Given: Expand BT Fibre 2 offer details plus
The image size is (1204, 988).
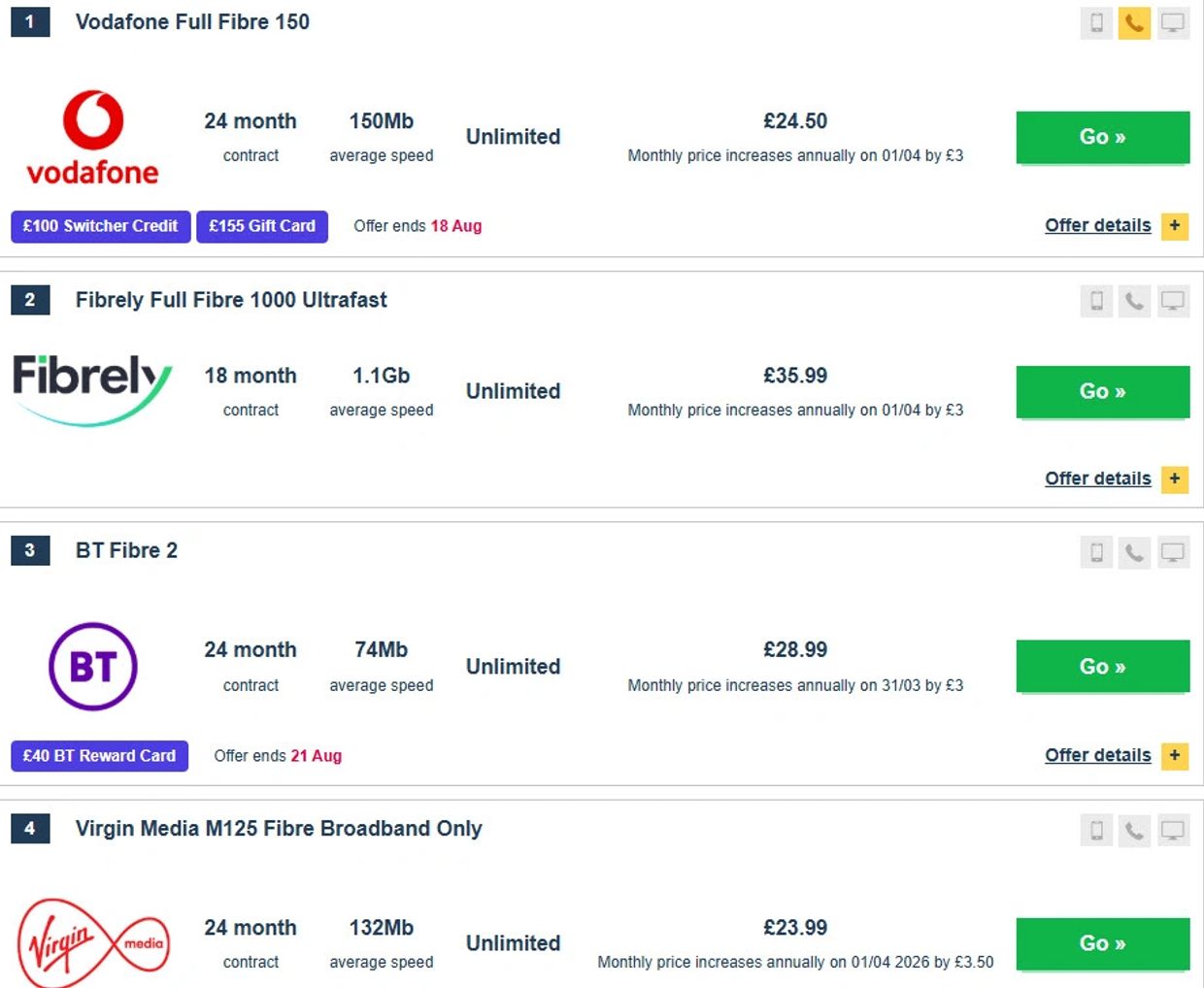Looking at the screenshot, I should 1175,755.
